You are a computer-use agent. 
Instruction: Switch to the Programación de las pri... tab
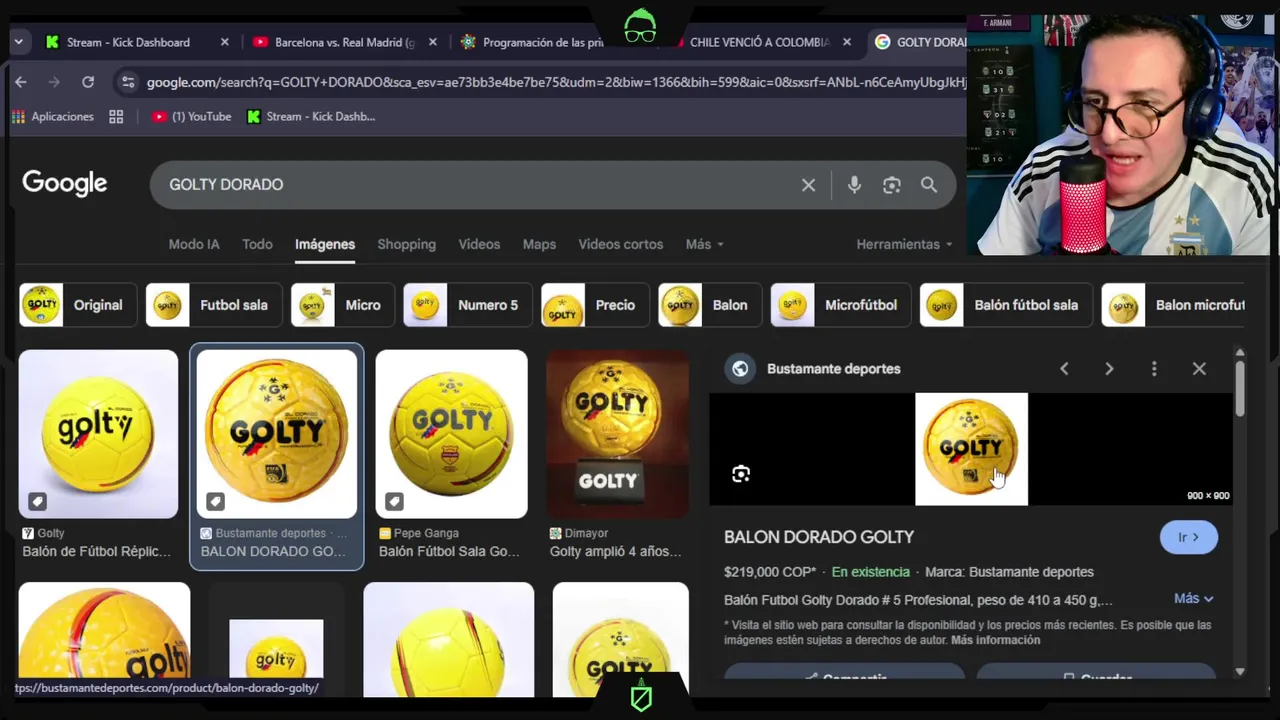[x=542, y=42]
